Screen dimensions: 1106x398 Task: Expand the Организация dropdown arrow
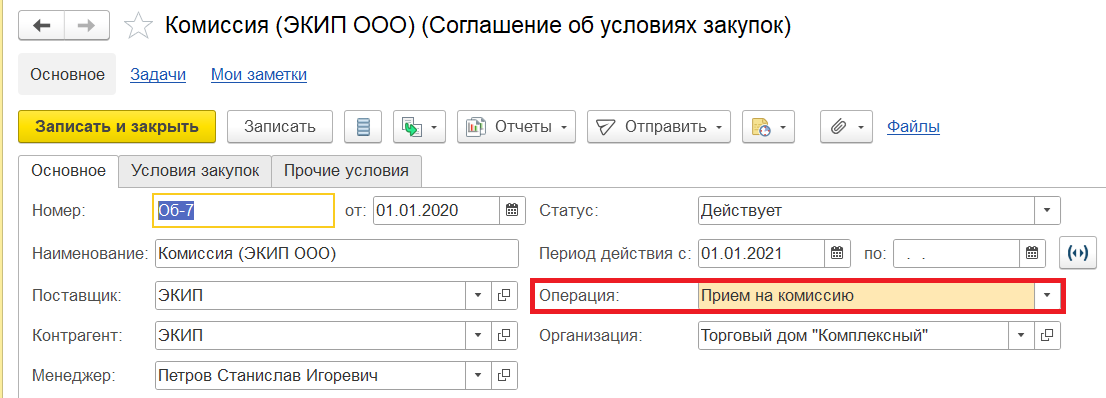click(x=1021, y=336)
